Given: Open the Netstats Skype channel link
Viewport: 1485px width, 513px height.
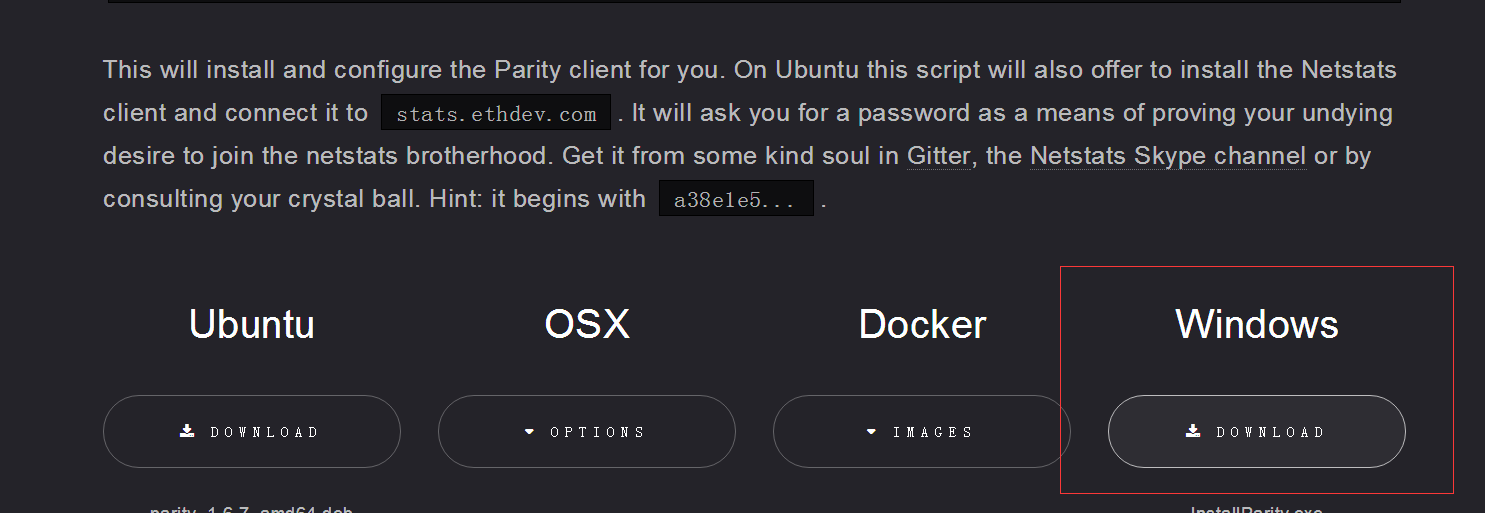Looking at the screenshot, I should point(1168,156).
